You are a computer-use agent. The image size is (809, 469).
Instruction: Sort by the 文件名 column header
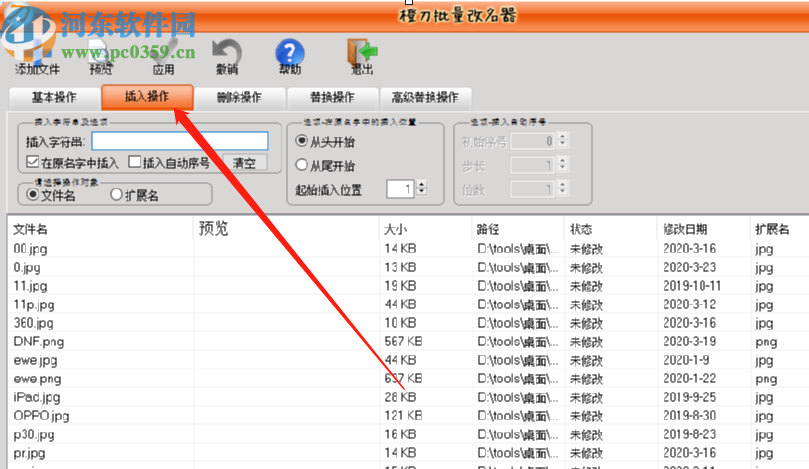click(x=101, y=229)
